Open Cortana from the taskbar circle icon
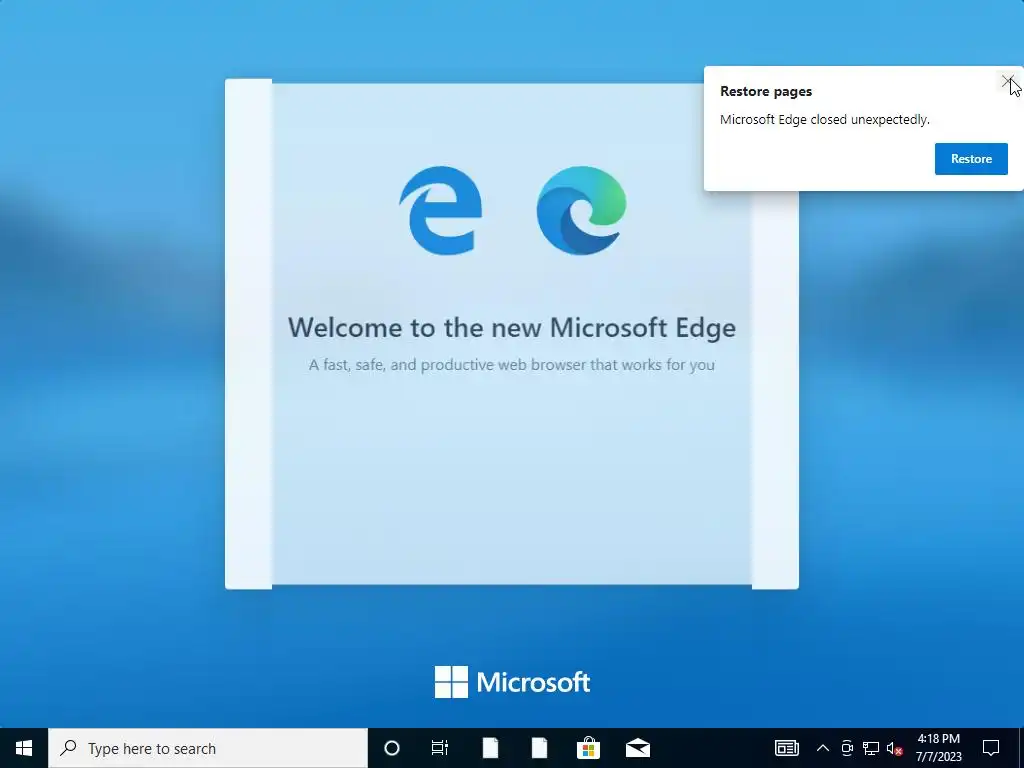Viewport: 1024px width, 768px height. [391, 748]
